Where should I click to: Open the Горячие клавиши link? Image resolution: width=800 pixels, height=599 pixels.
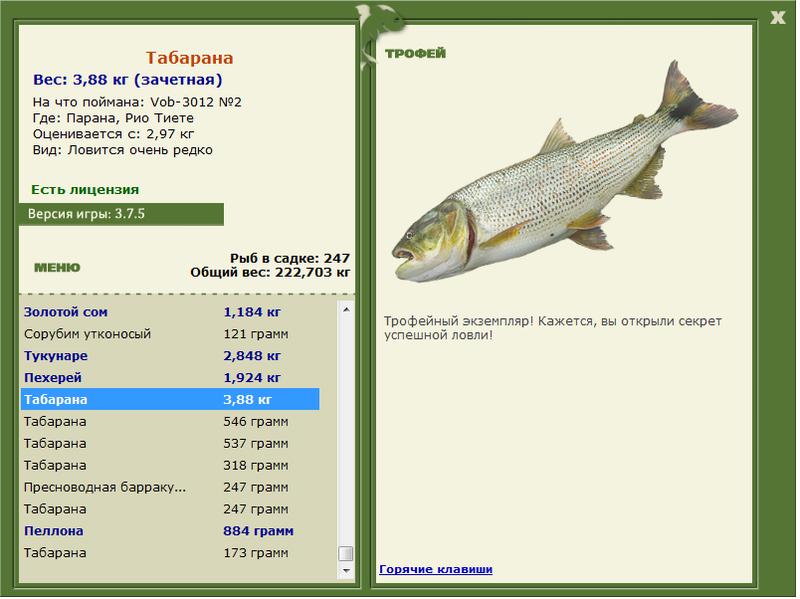click(435, 569)
